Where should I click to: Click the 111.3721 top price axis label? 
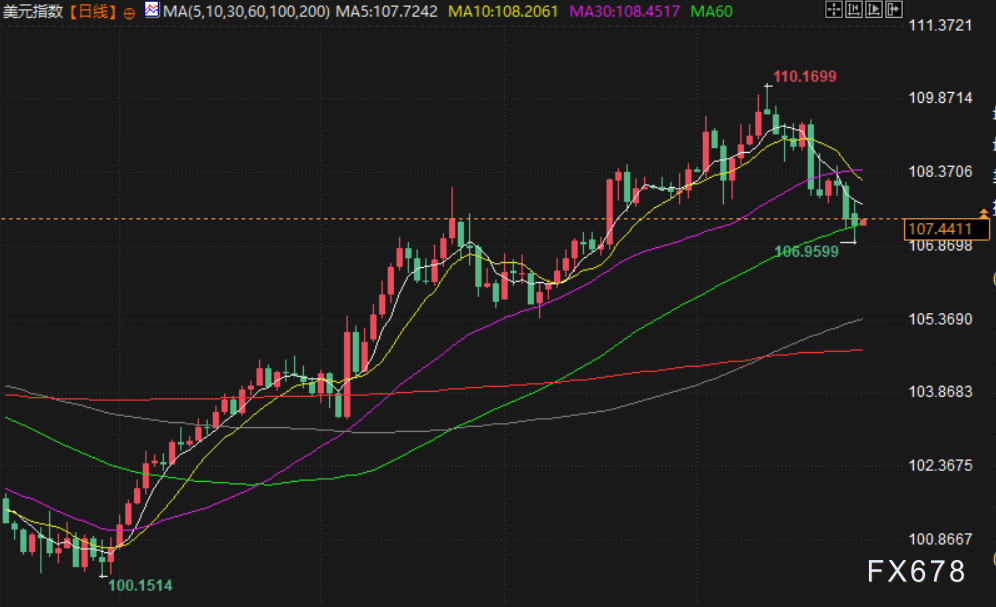pyautogui.click(x=939, y=25)
